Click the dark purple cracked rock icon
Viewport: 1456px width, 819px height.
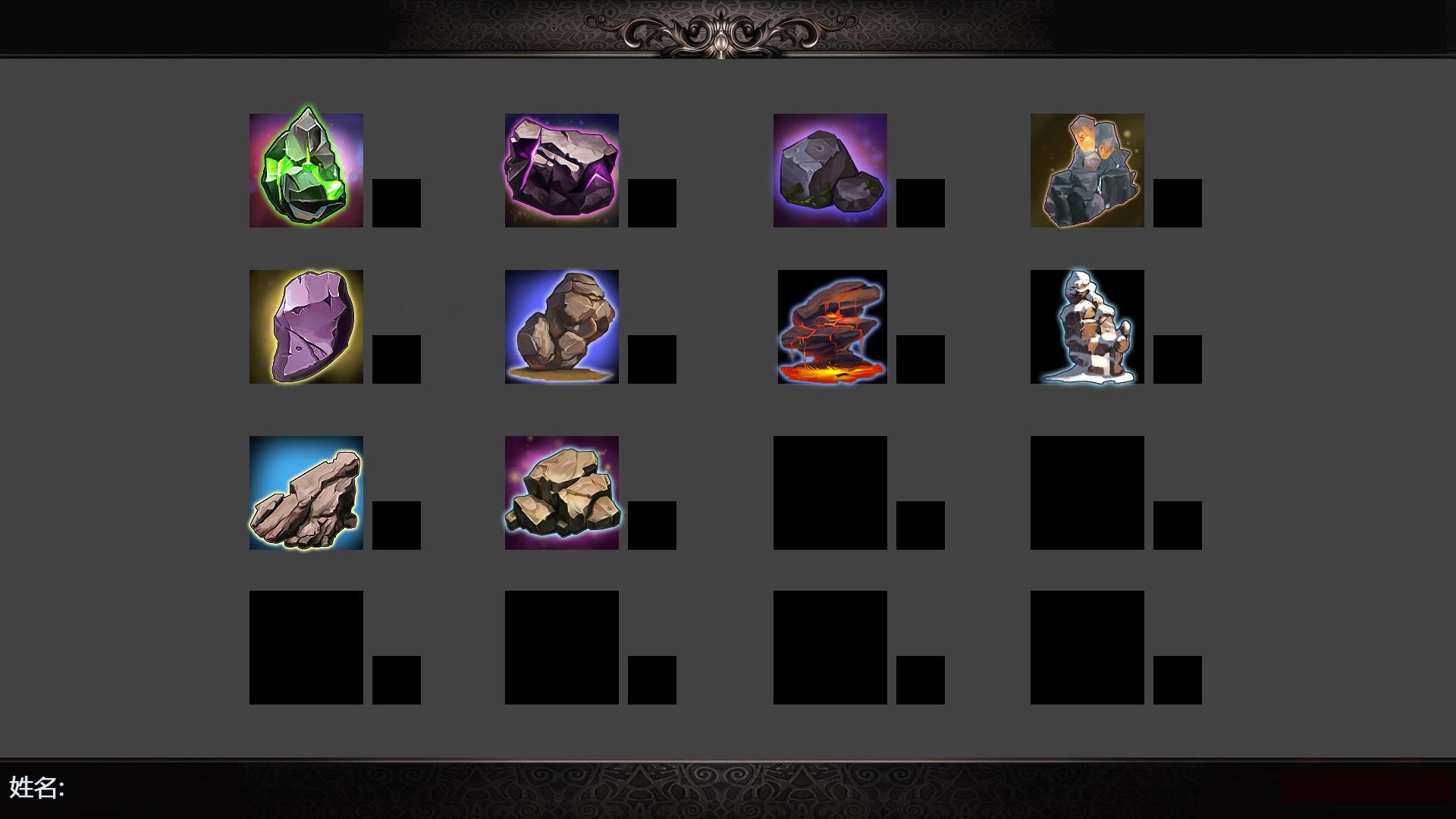pyautogui.click(x=562, y=171)
